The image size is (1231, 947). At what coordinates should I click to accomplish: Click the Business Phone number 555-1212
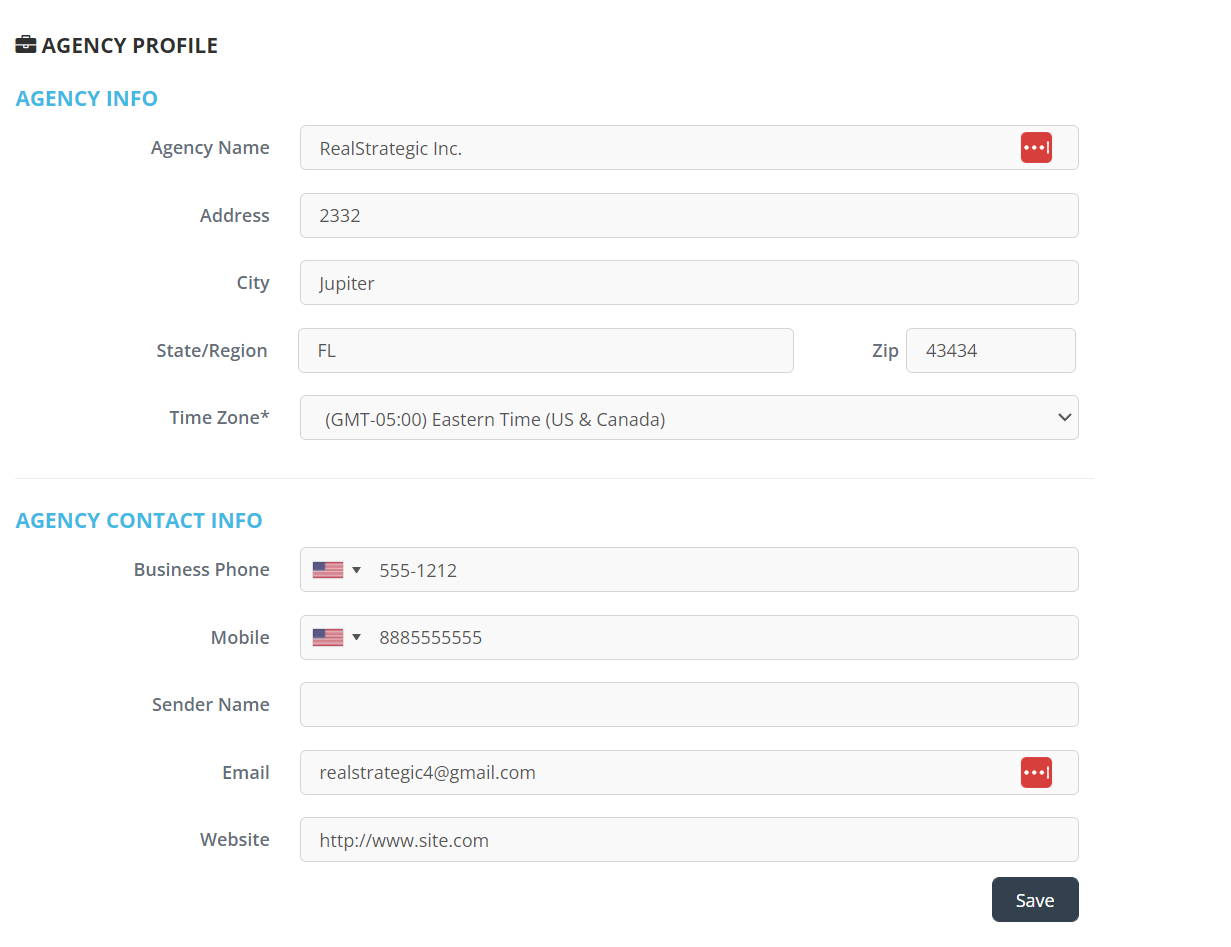point(418,570)
